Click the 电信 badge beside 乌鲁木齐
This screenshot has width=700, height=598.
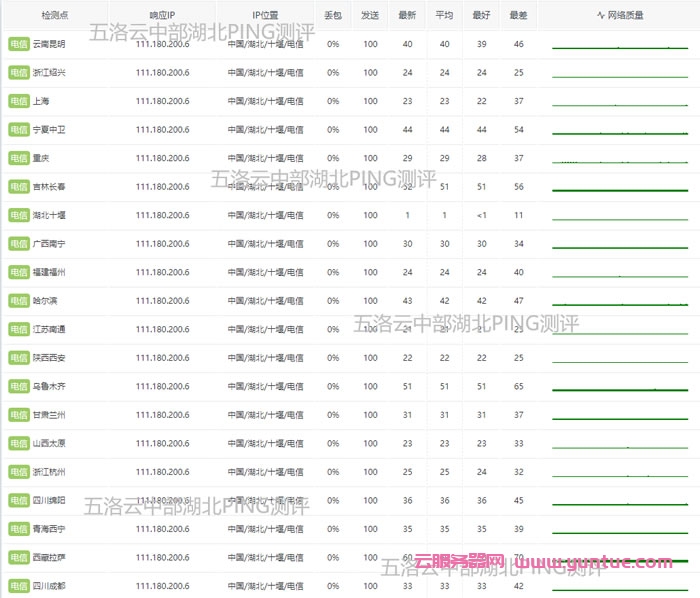18,387
